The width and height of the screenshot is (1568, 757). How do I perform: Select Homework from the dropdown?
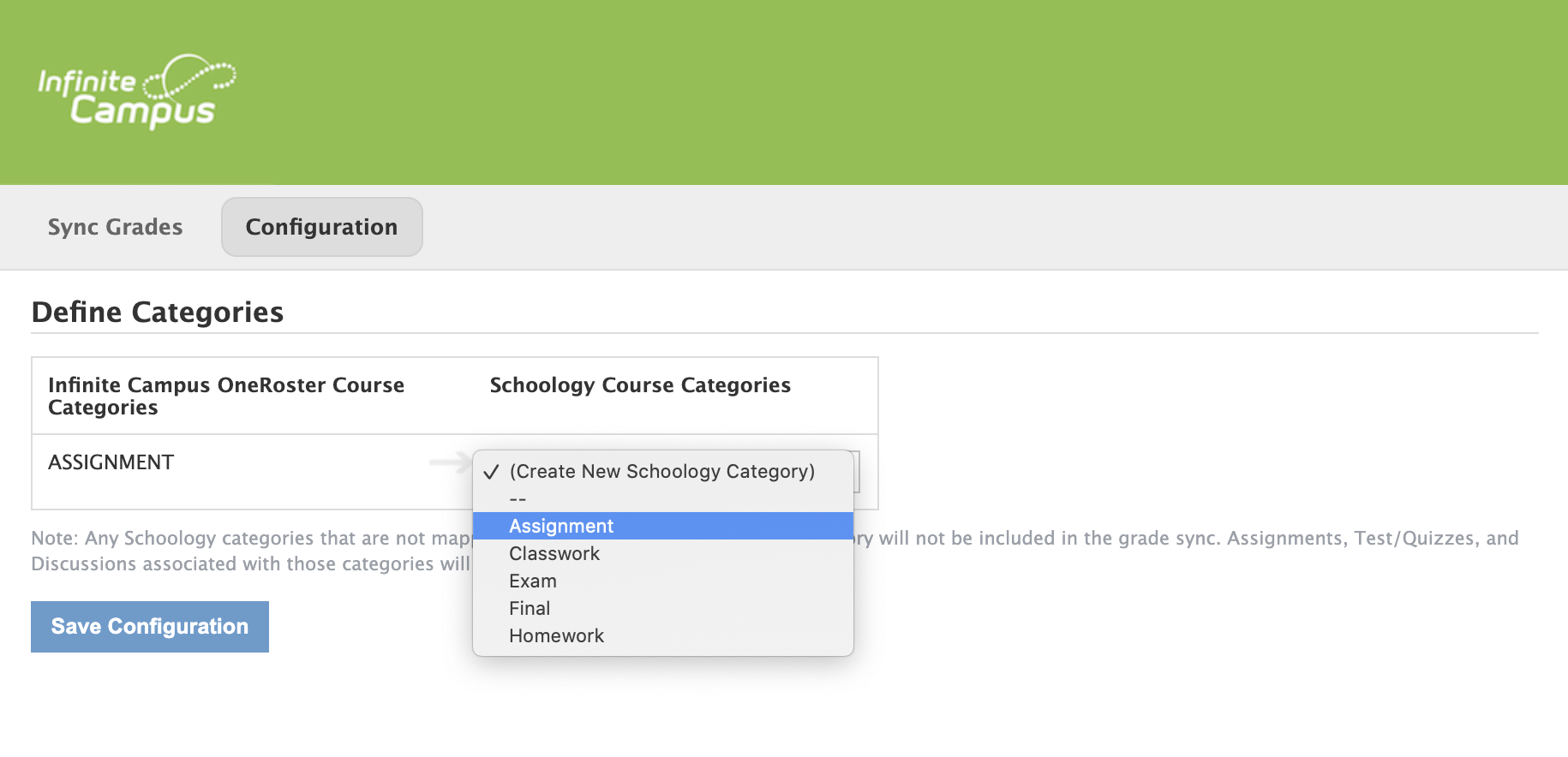pyautogui.click(x=556, y=635)
